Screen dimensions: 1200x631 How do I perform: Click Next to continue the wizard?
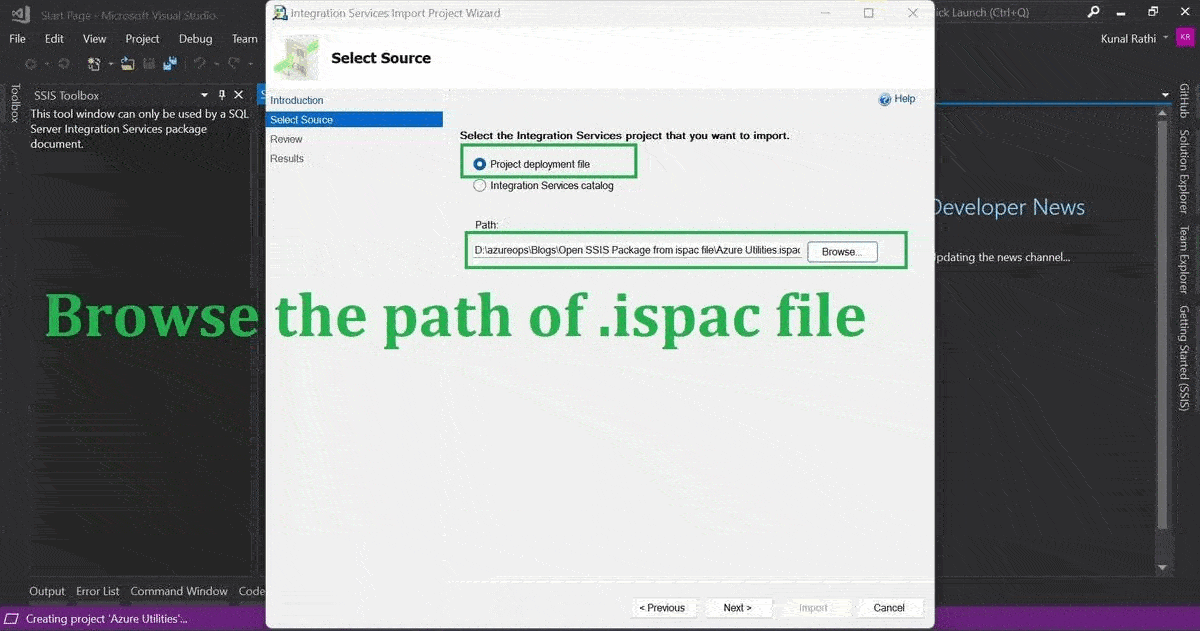[737, 607]
